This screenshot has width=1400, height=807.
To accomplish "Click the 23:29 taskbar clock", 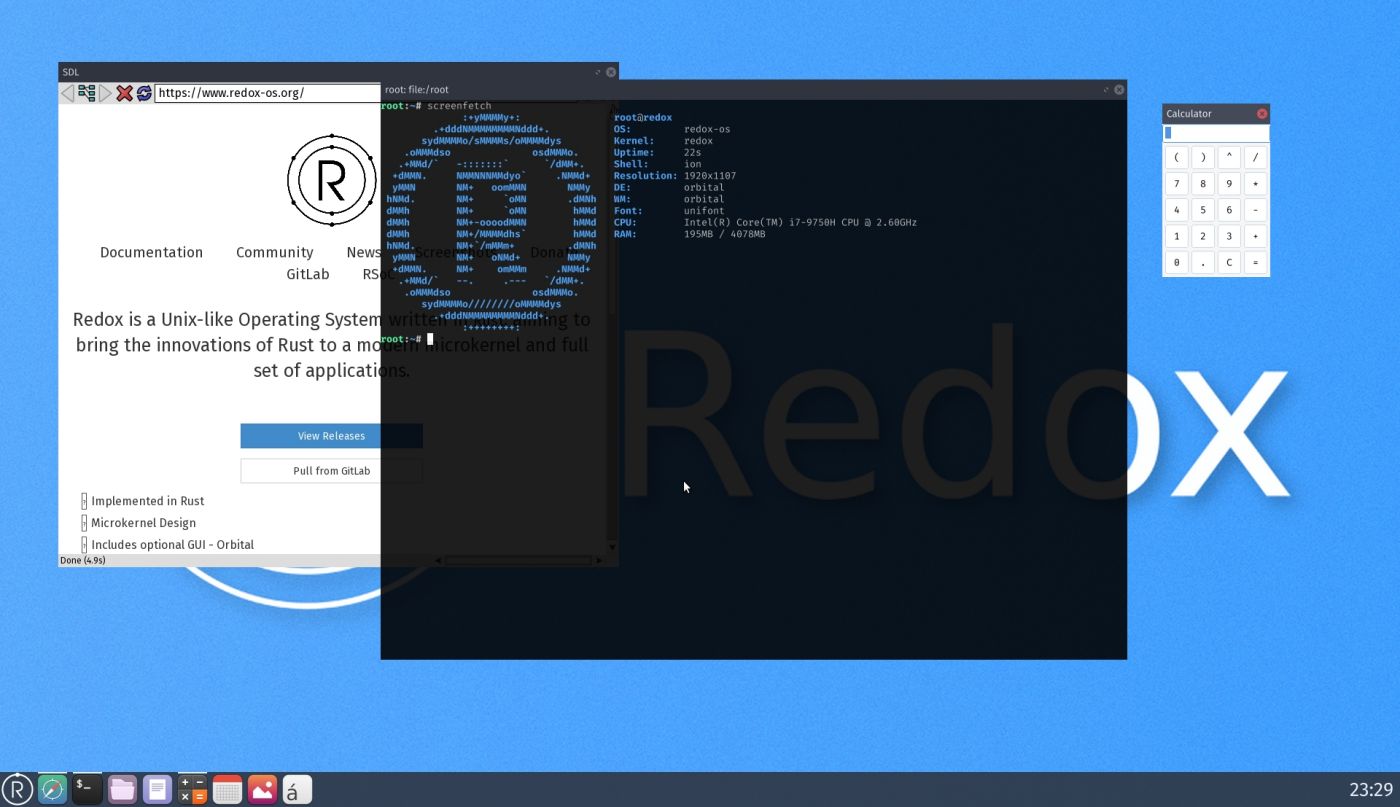I will [x=1371, y=790].
